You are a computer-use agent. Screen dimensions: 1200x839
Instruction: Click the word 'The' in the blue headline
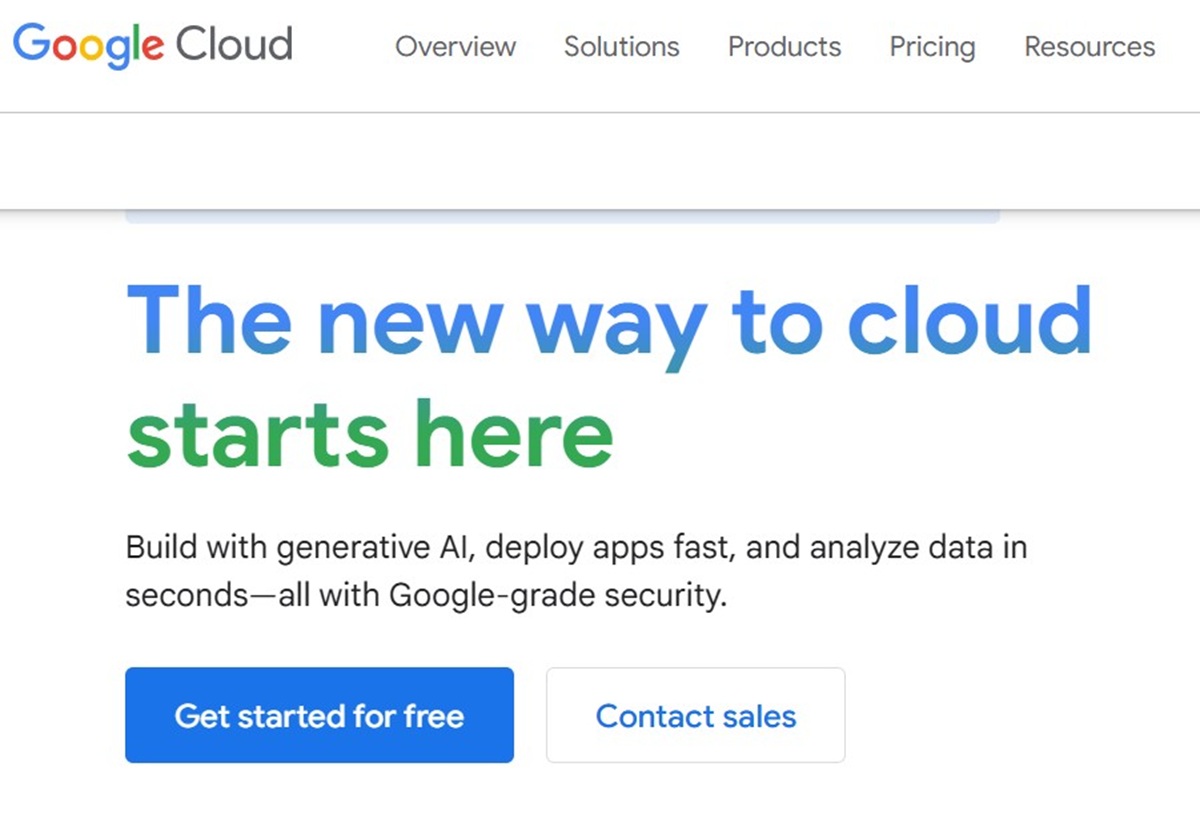pyautogui.click(x=209, y=320)
